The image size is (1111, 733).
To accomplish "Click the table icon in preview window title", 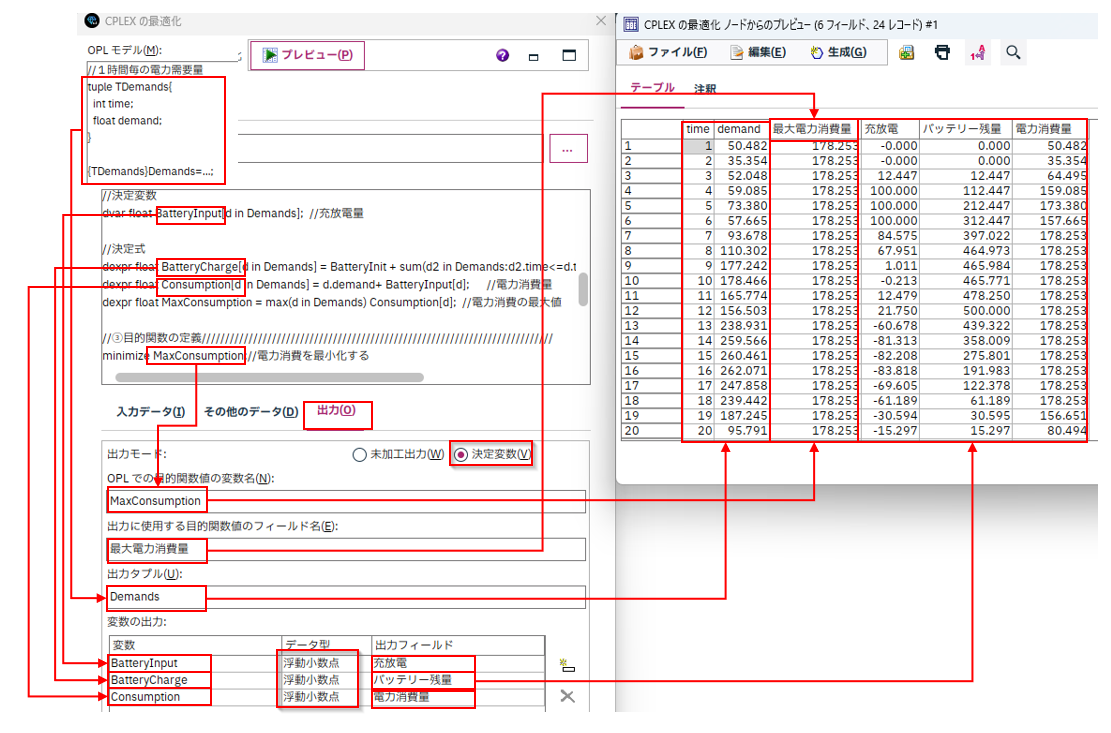I will click(x=631, y=25).
